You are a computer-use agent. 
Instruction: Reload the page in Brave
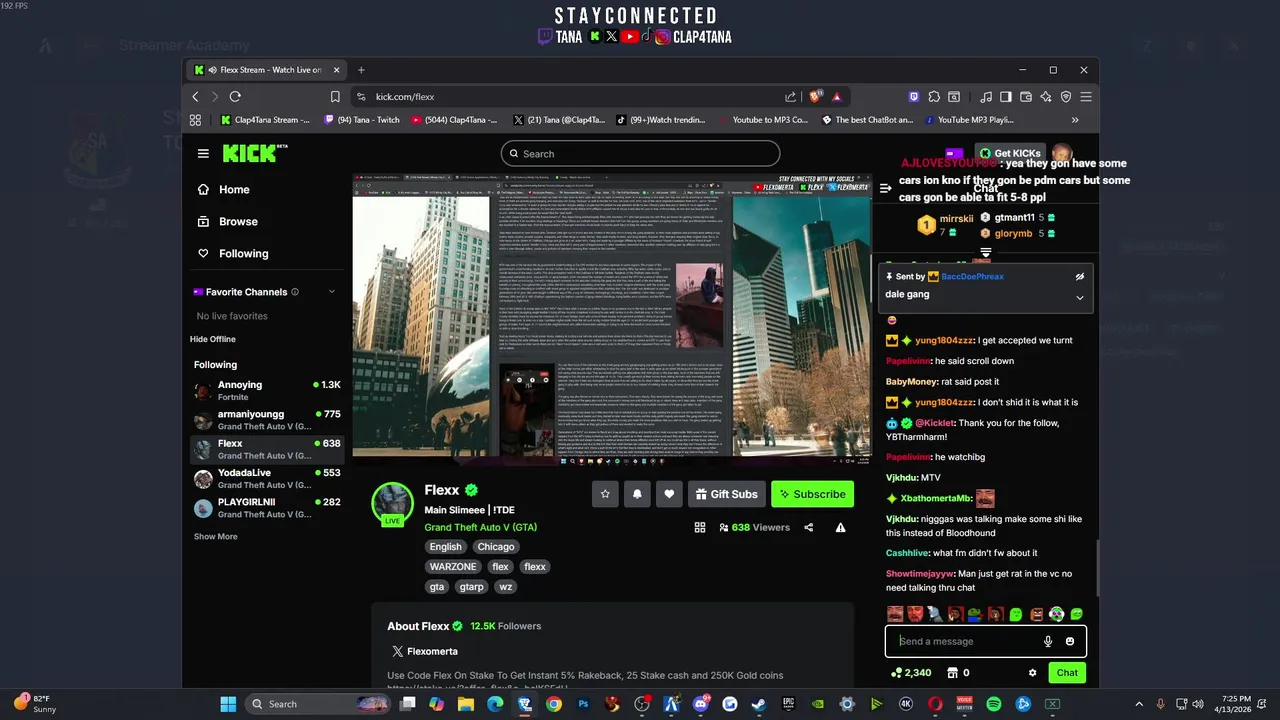[235, 97]
